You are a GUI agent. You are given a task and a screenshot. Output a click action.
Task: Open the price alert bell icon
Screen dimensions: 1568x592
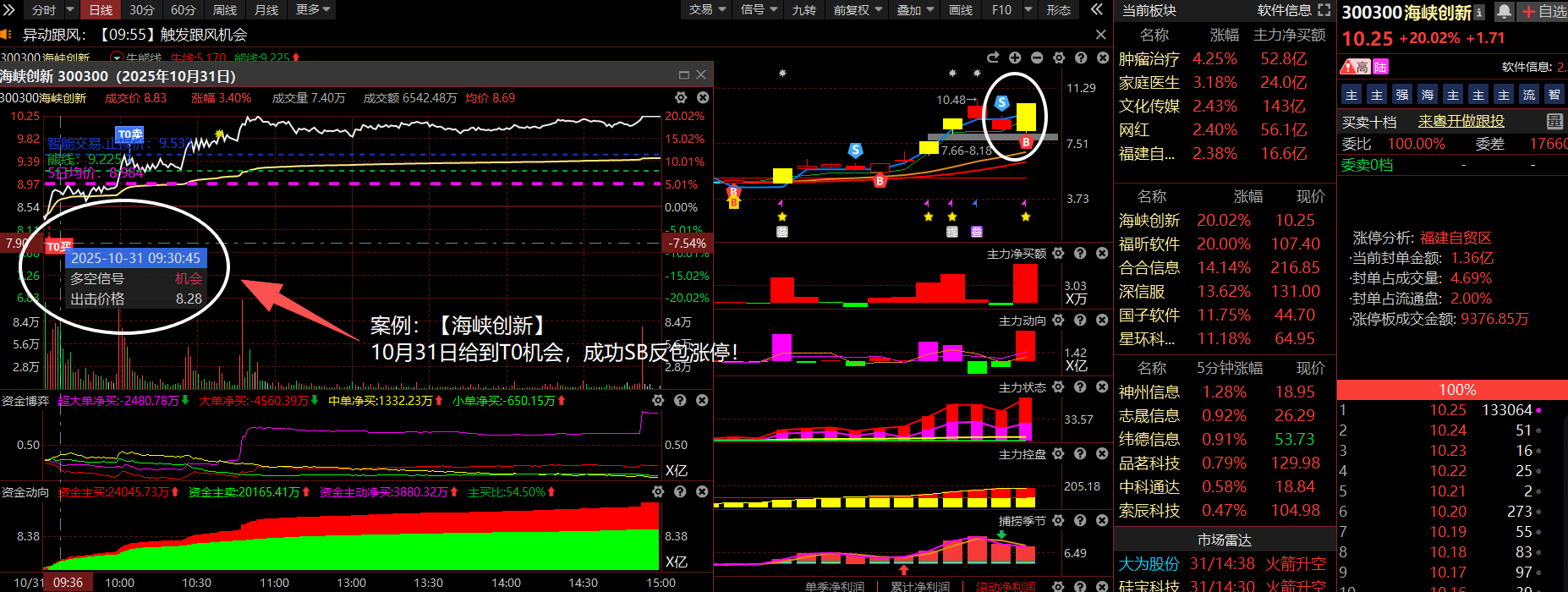1504,11
